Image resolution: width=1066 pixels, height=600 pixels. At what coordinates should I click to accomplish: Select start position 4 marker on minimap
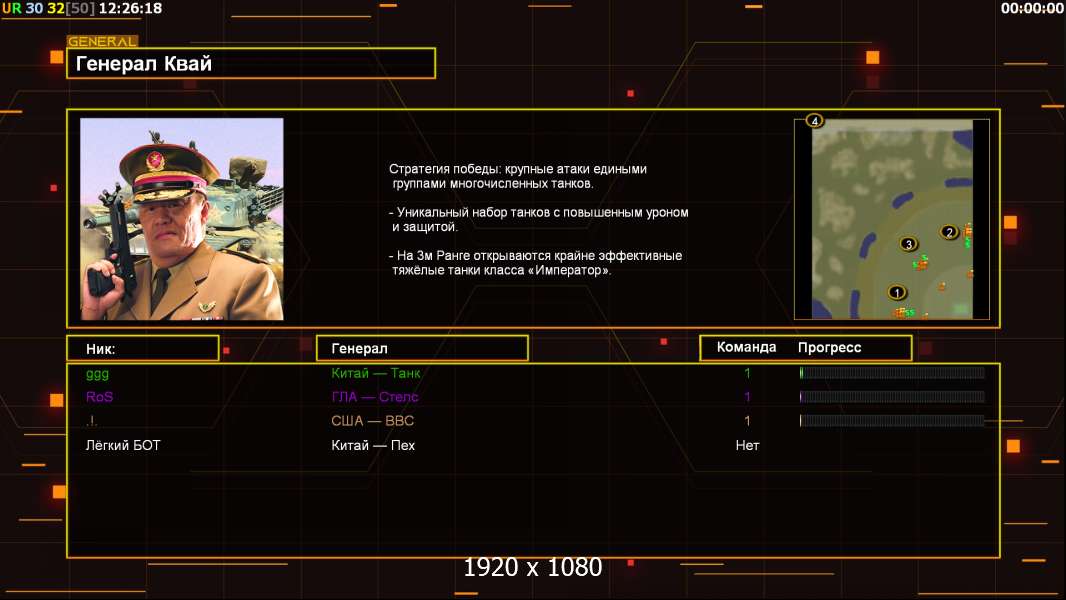pos(814,121)
